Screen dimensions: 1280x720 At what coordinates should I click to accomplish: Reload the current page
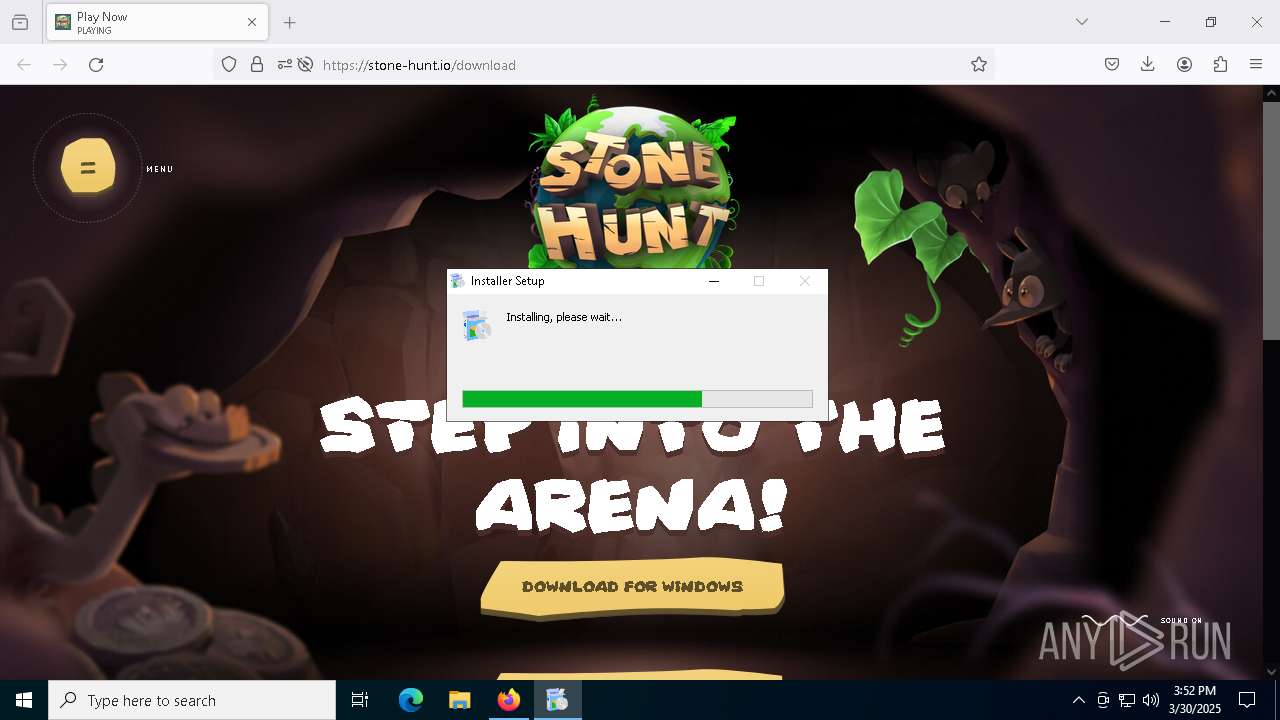click(96, 65)
